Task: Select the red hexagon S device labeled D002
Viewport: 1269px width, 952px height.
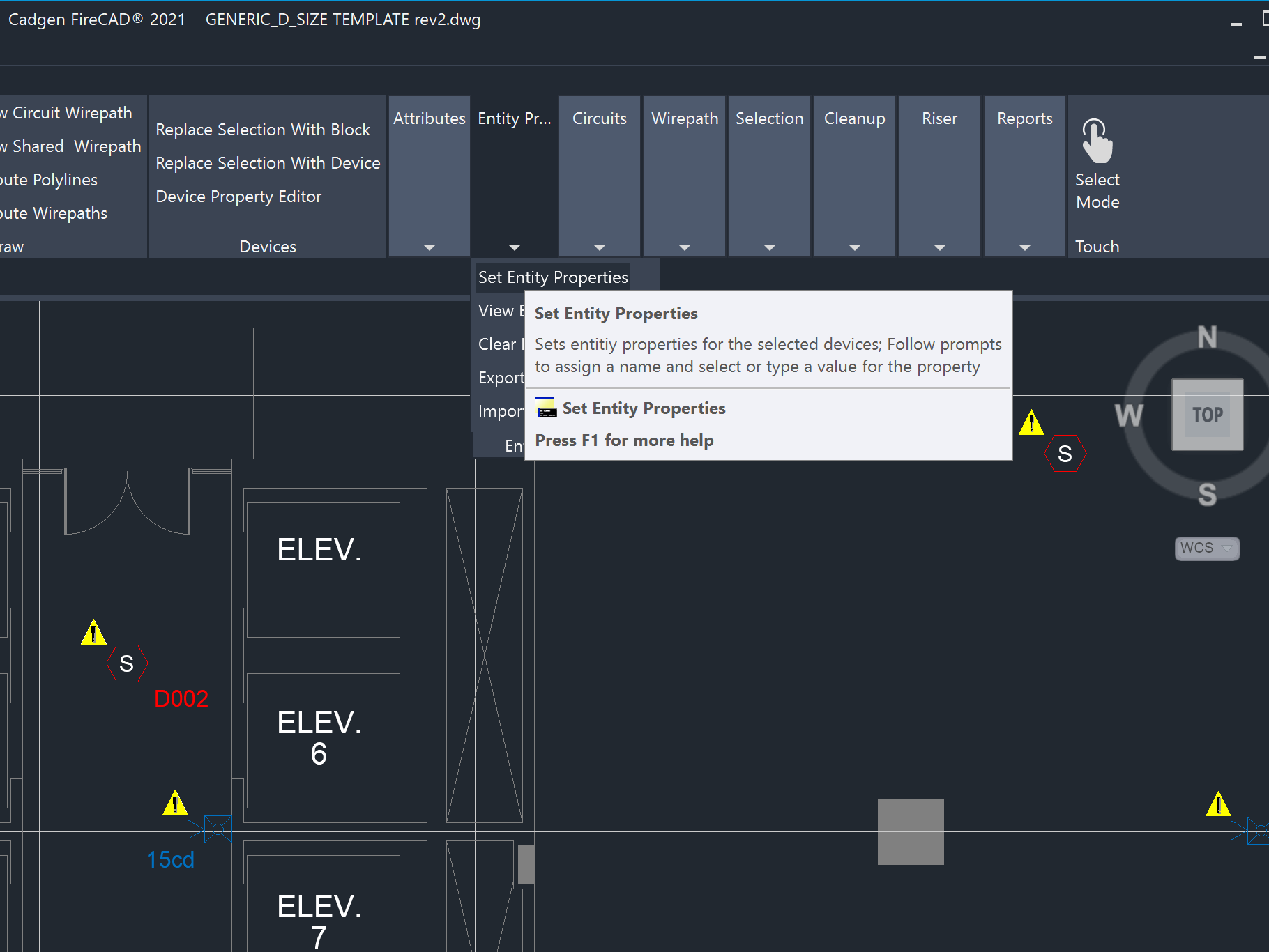Action: (x=127, y=663)
